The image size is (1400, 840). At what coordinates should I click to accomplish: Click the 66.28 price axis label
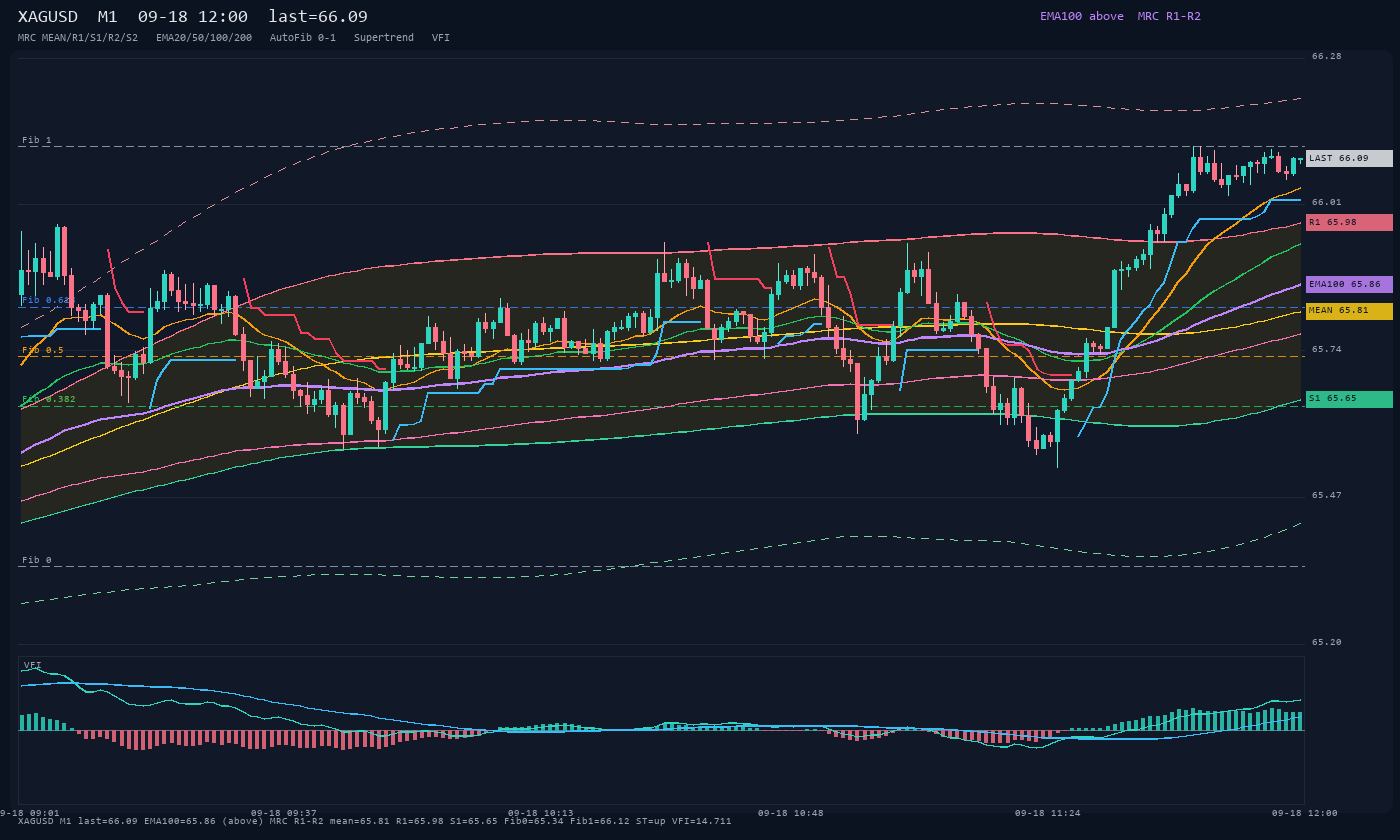pos(1327,56)
